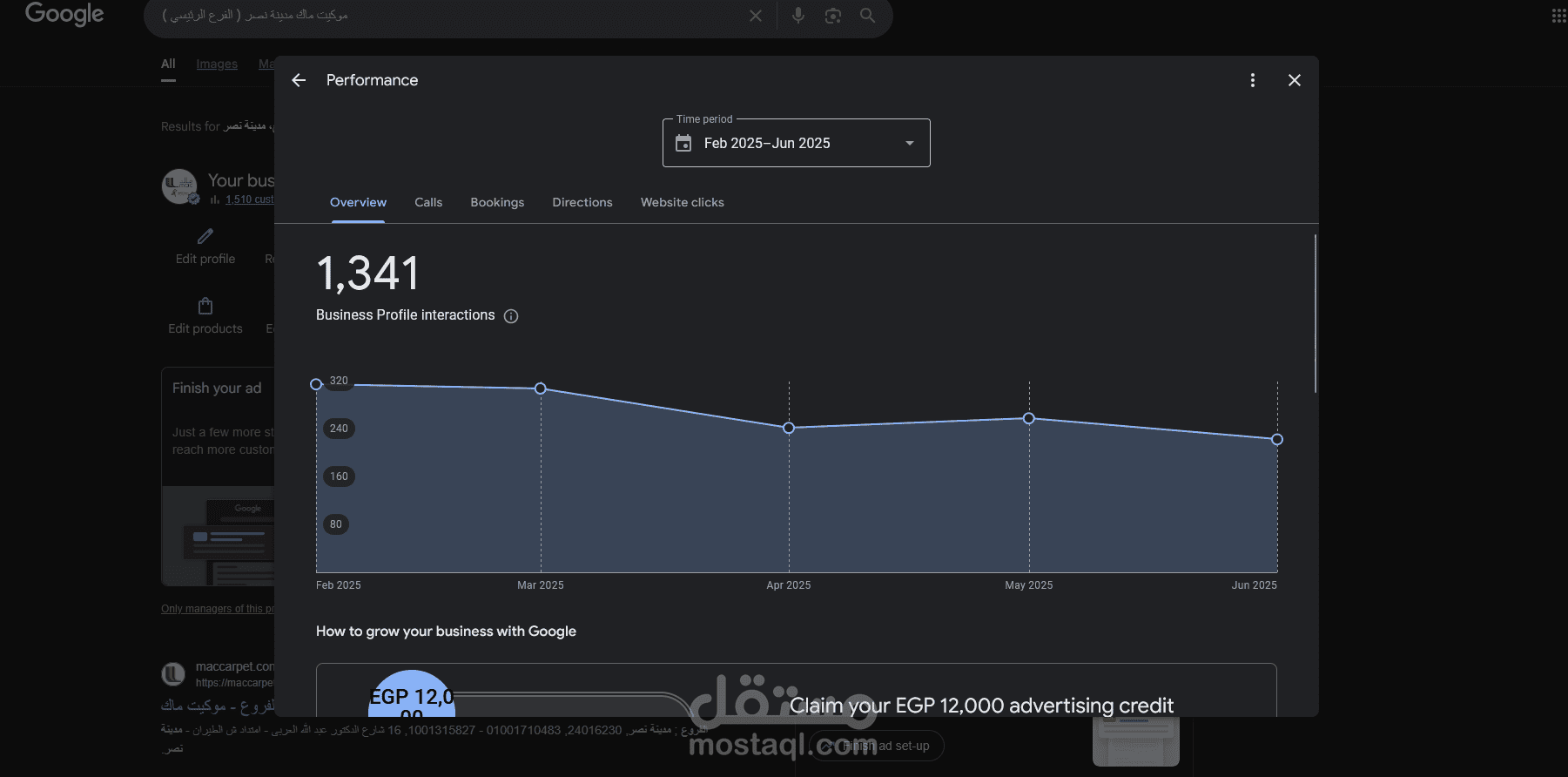The height and width of the screenshot is (777, 1568).
Task: Click the Jun 2025 chart data point
Action: [1277, 439]
